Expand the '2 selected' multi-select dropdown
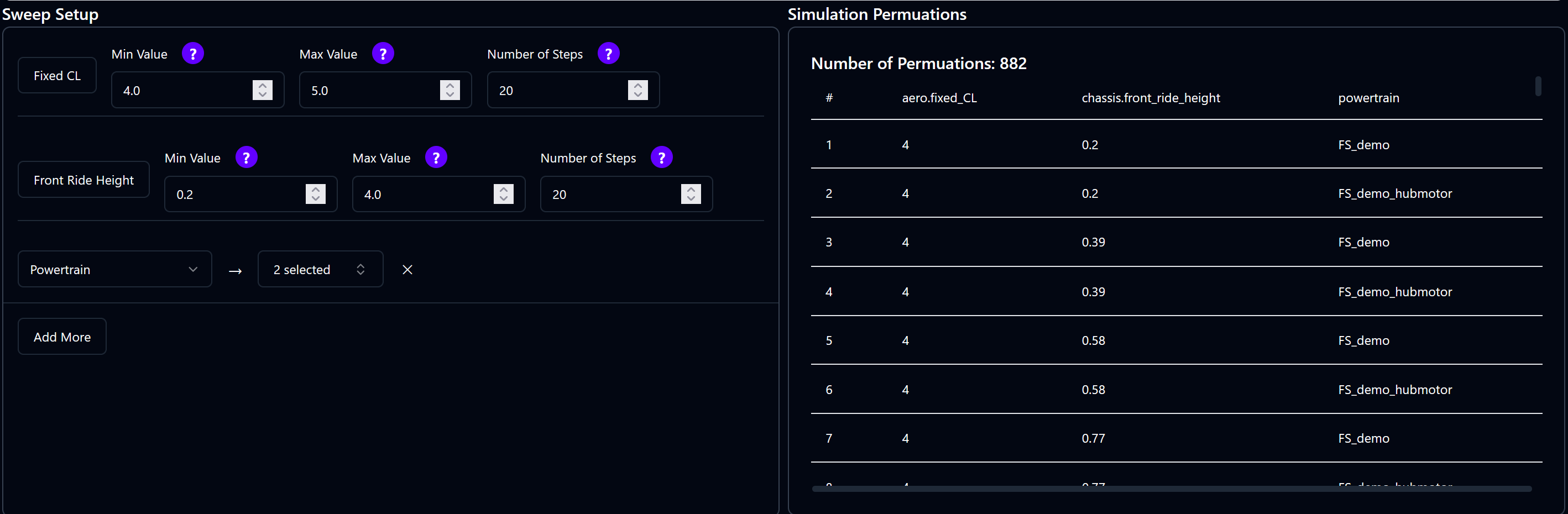 coord(320,270)
